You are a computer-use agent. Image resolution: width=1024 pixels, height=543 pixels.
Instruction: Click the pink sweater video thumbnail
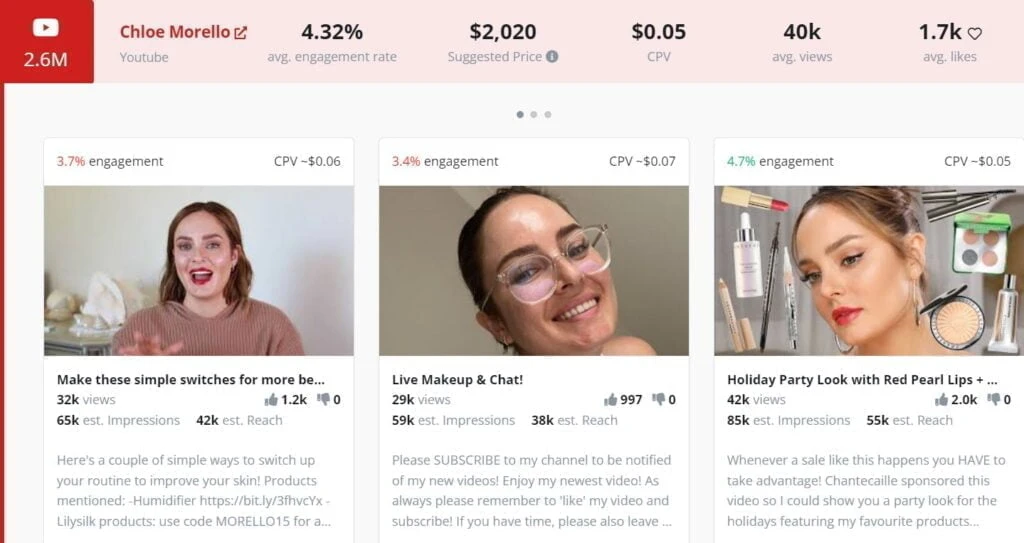point(199,271)
